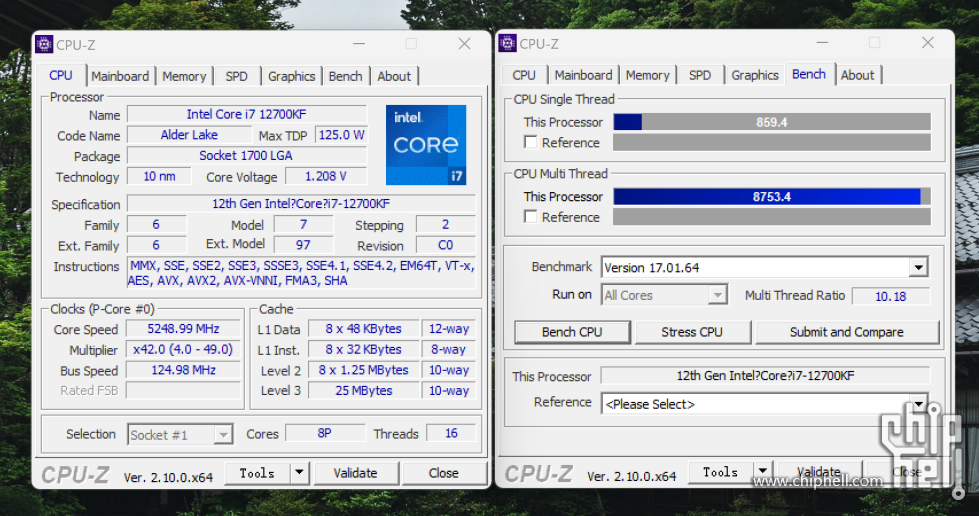Click Cores value 8P
Screen dimensions: 979x516
click(x=325, y=433)
